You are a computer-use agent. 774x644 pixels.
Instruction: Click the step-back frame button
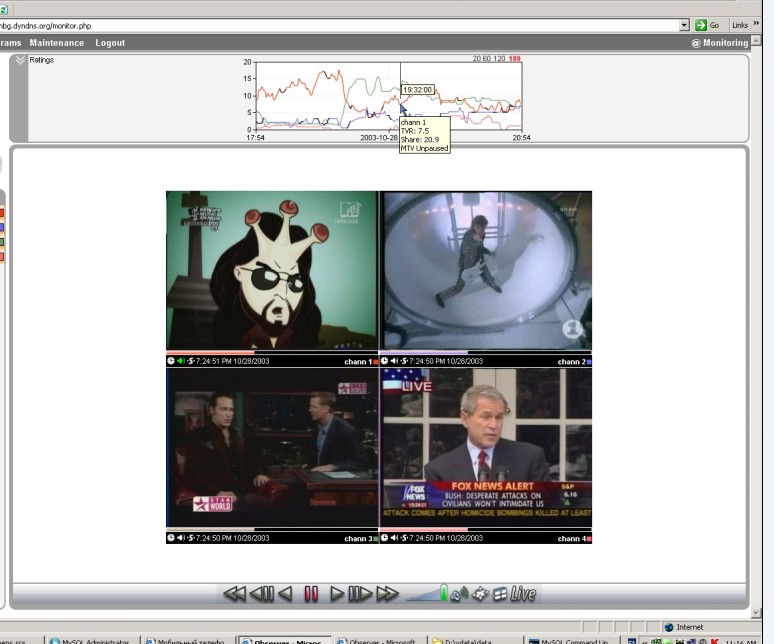(262, 594)
